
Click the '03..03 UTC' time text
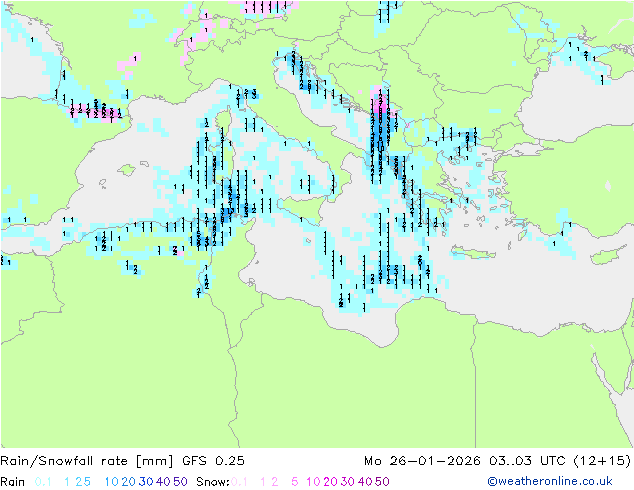pyautogui.click(x=527, y=461)
